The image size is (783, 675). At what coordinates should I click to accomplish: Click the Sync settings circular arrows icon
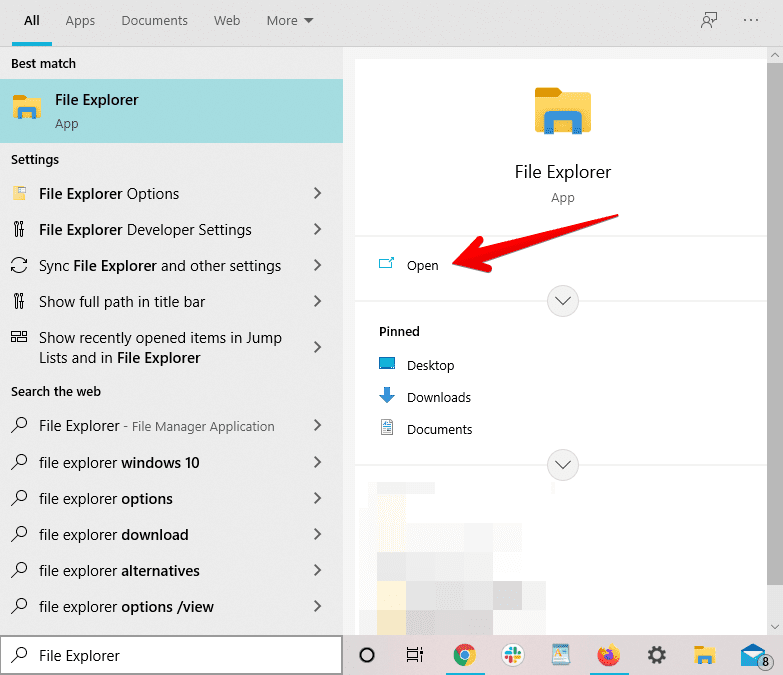point(19,265)
